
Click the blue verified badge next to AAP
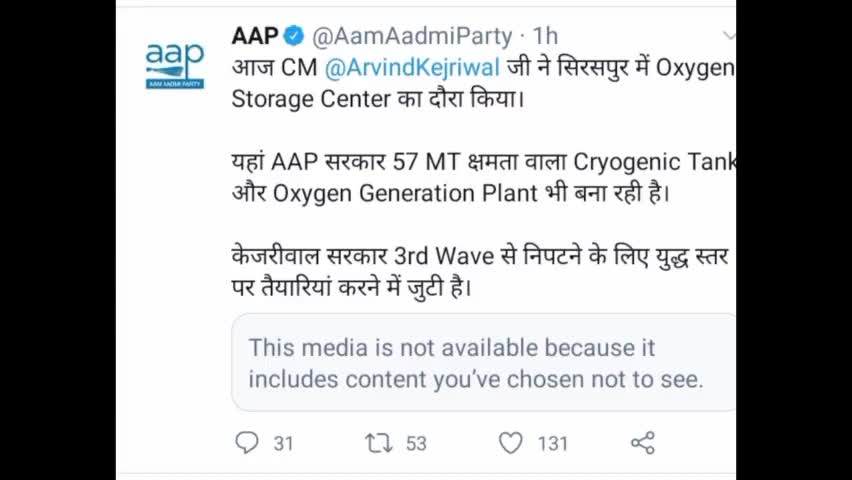(x=294, y=37)
